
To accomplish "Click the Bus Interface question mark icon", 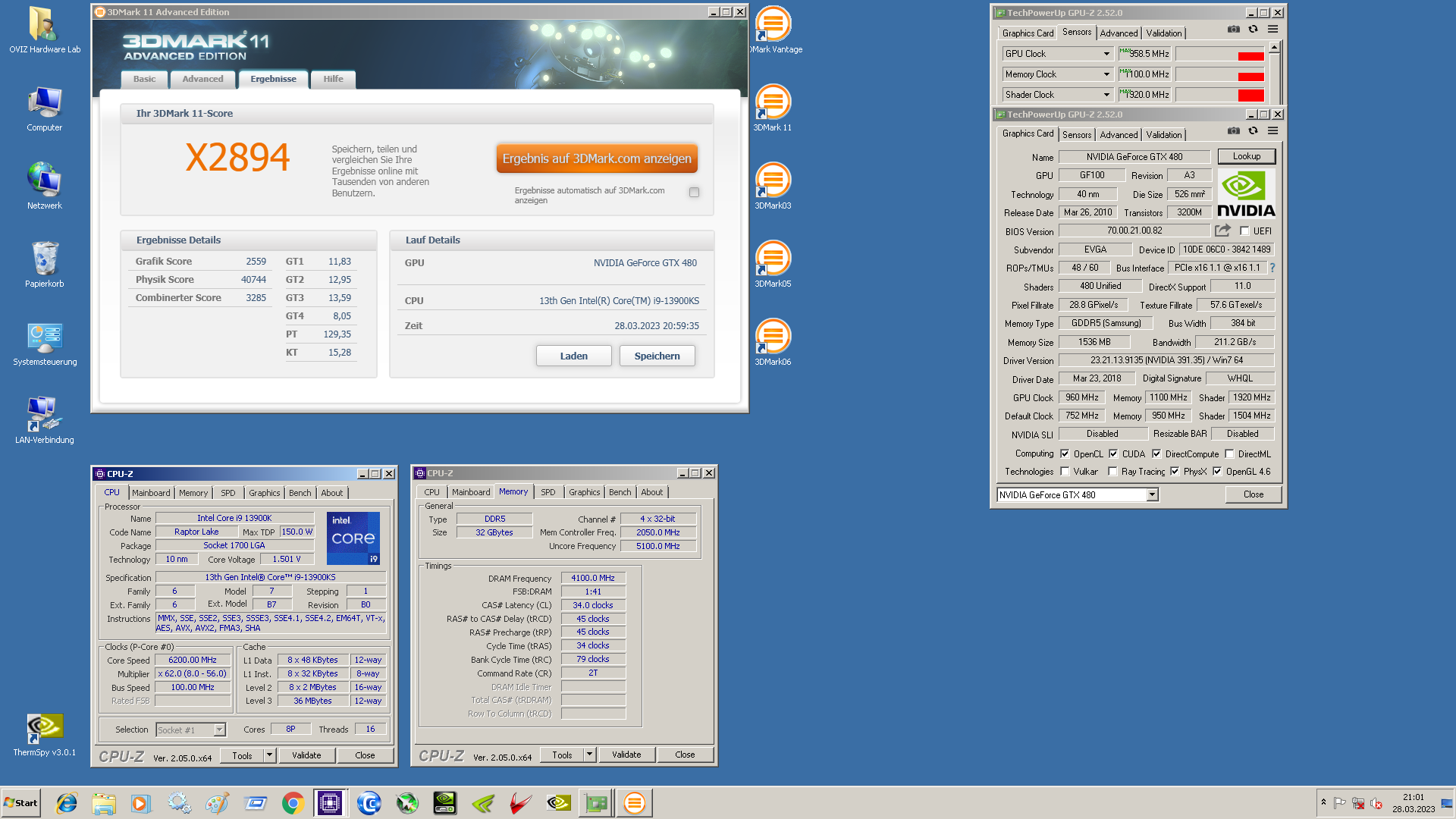I will click(1272, 268).
